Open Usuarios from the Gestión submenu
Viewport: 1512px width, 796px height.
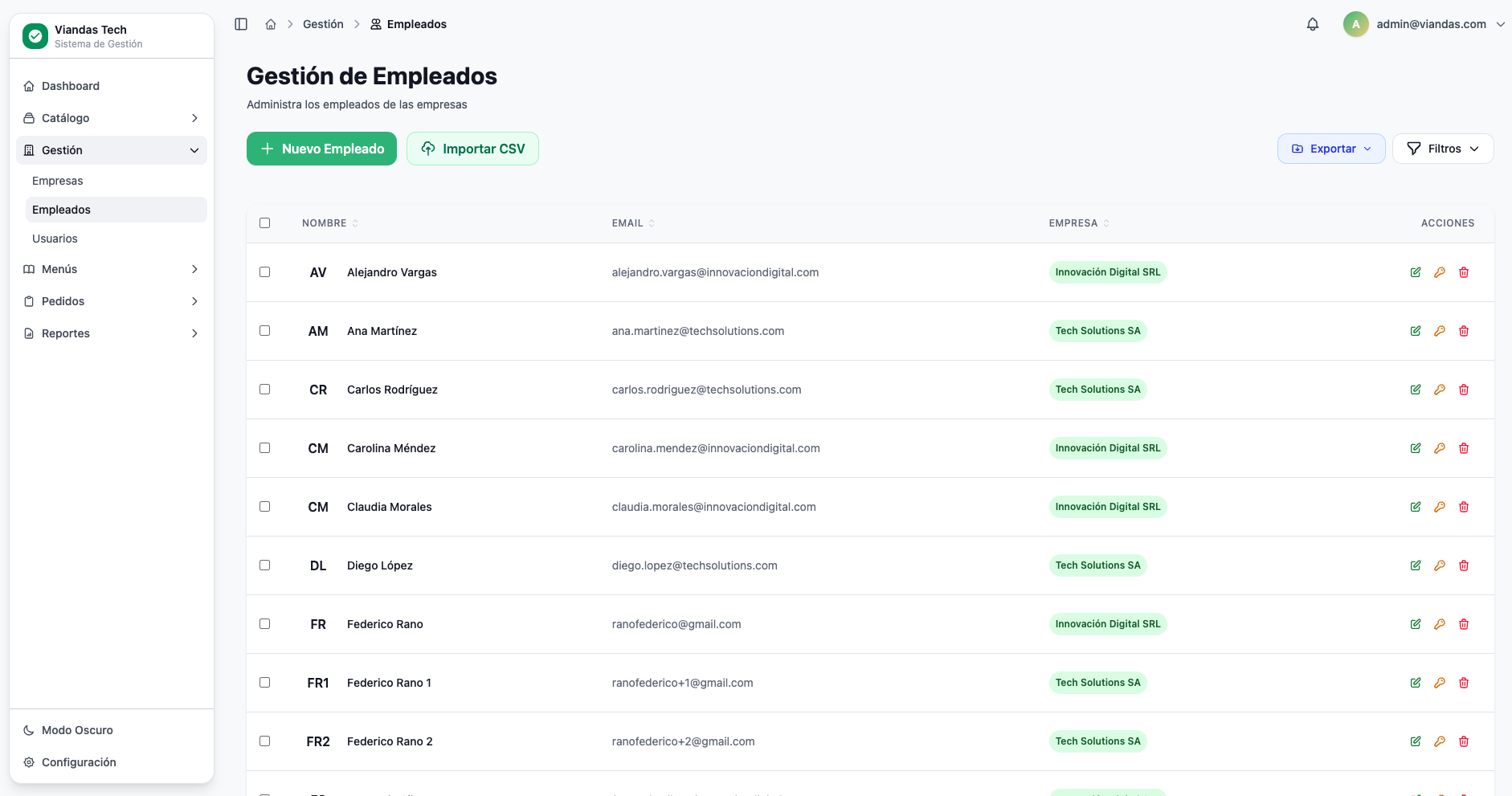click(55, 239)
